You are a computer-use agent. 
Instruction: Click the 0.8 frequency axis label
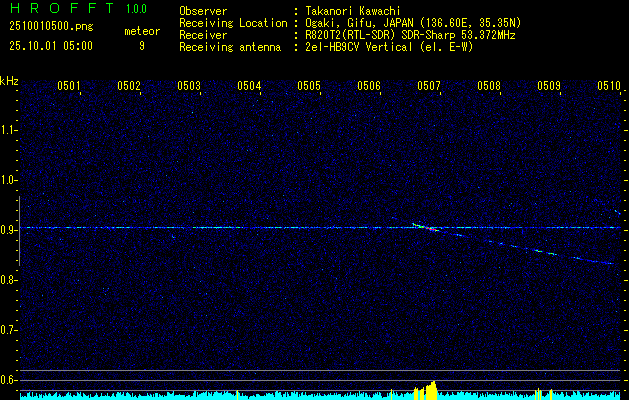tap(8, 280)
